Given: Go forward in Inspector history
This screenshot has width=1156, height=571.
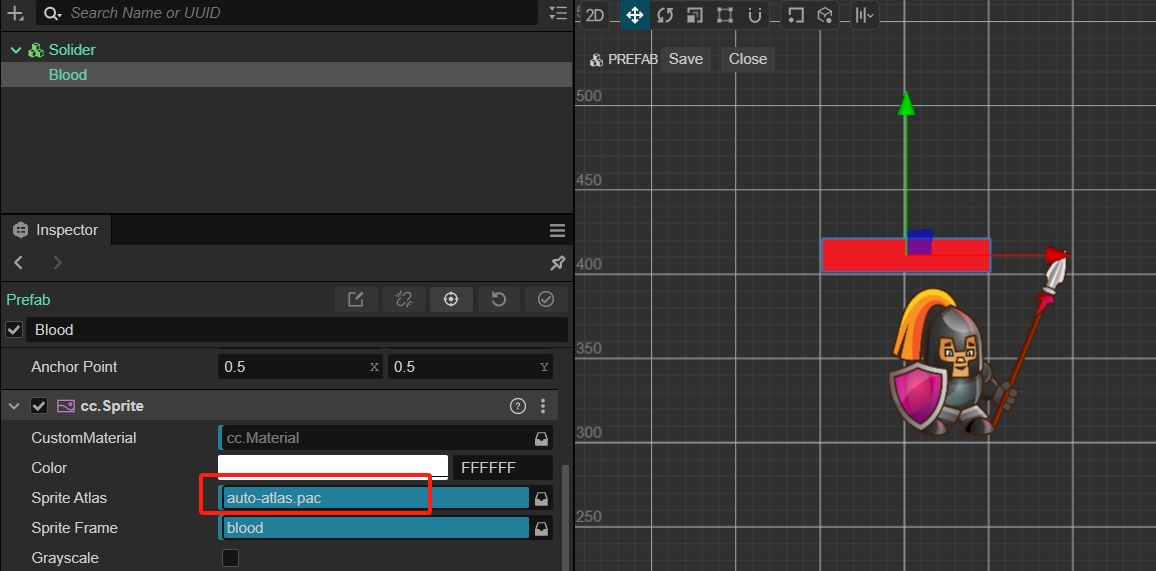Looking at the screenshot, I should (x=58, y=262).
